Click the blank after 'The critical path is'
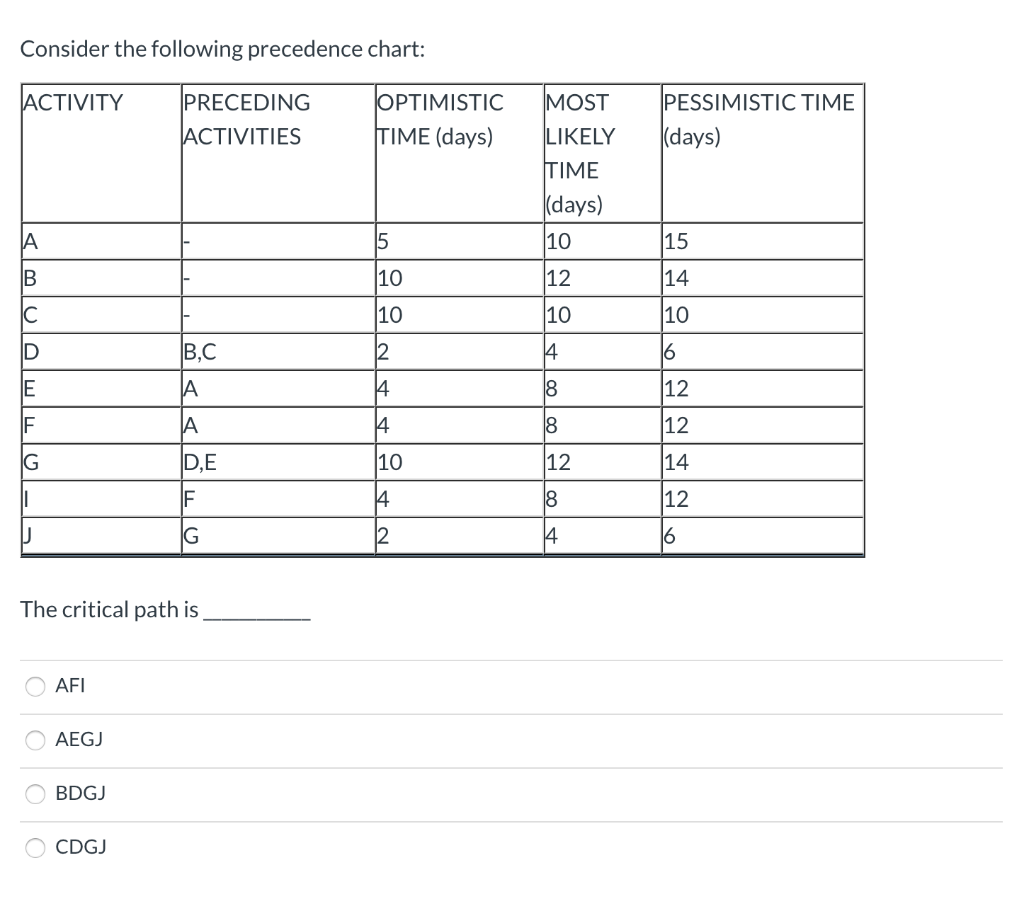 coord(256,614)
